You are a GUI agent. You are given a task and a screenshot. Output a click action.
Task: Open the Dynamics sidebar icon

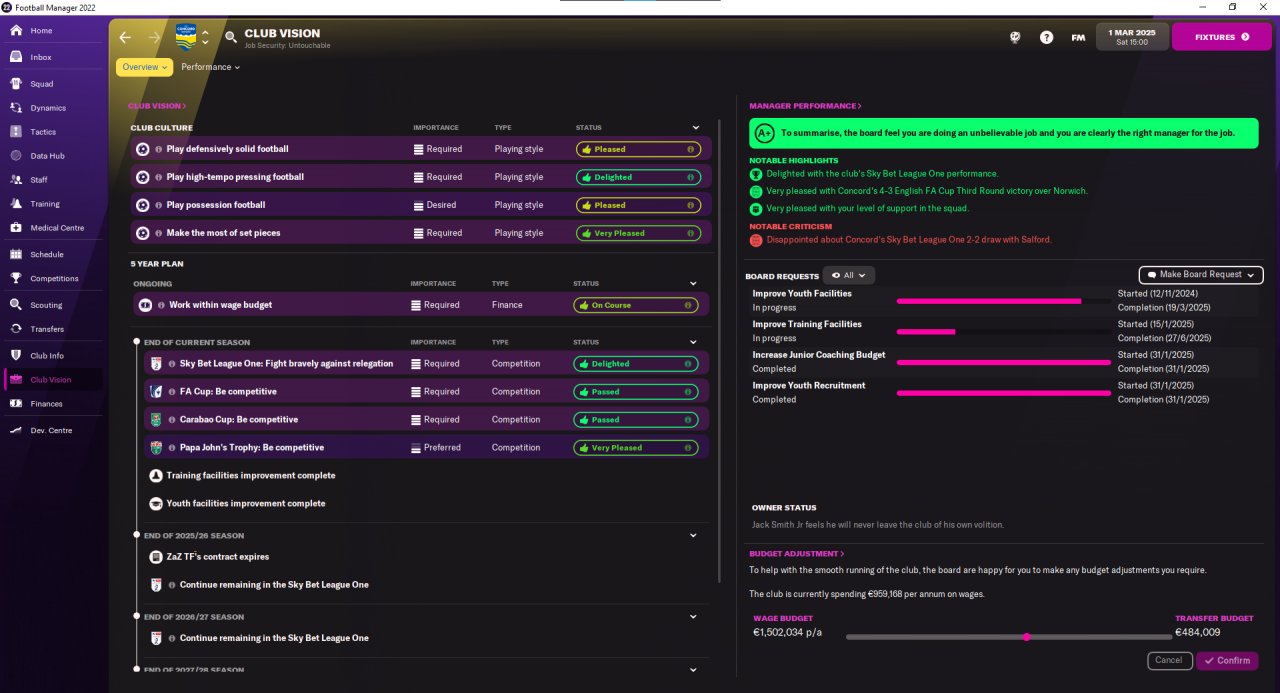coord(16,108)
